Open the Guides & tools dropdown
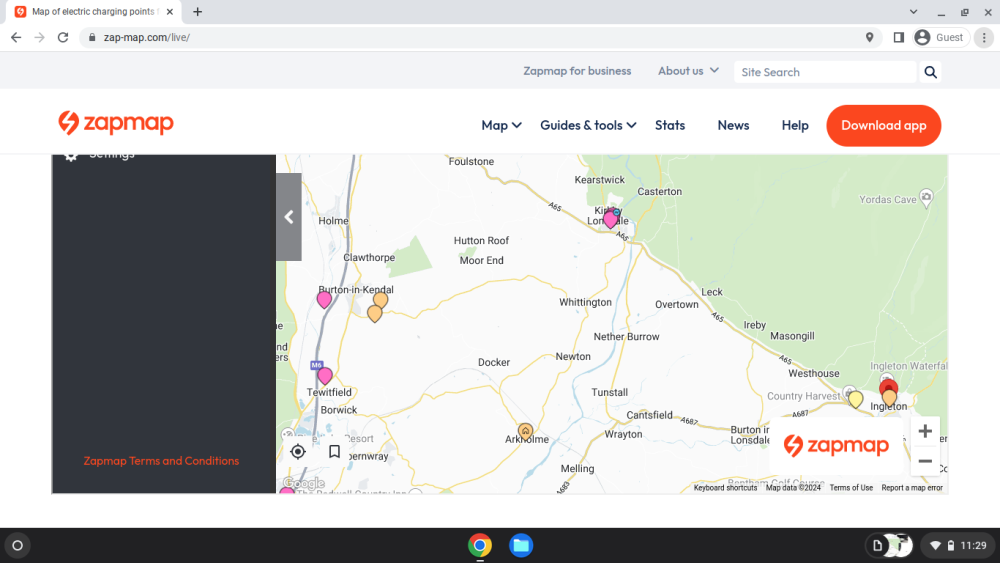1000x563 pixels. pos(588,126)
